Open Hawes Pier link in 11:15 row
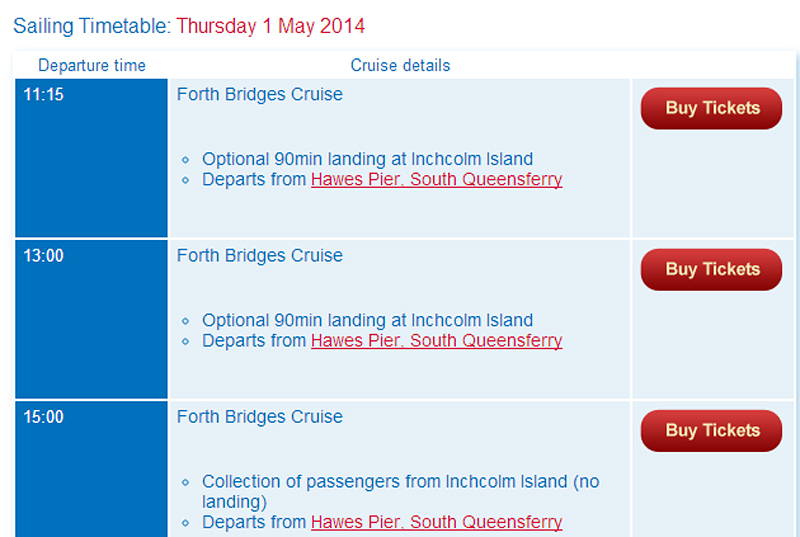This screenshot has height=537, width=800. pos(436,180)
